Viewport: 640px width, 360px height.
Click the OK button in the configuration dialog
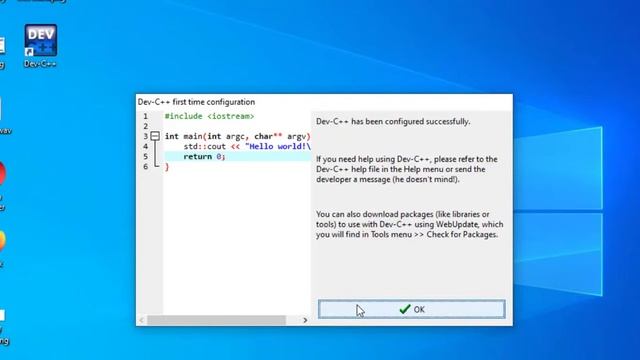tap(411, 309)
